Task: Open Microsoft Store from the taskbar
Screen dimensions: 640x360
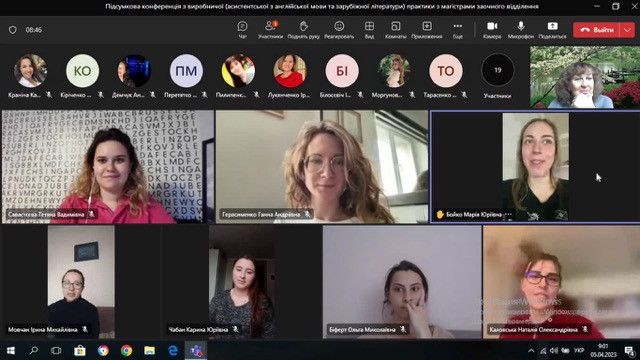Action: (x=80, y=351)
